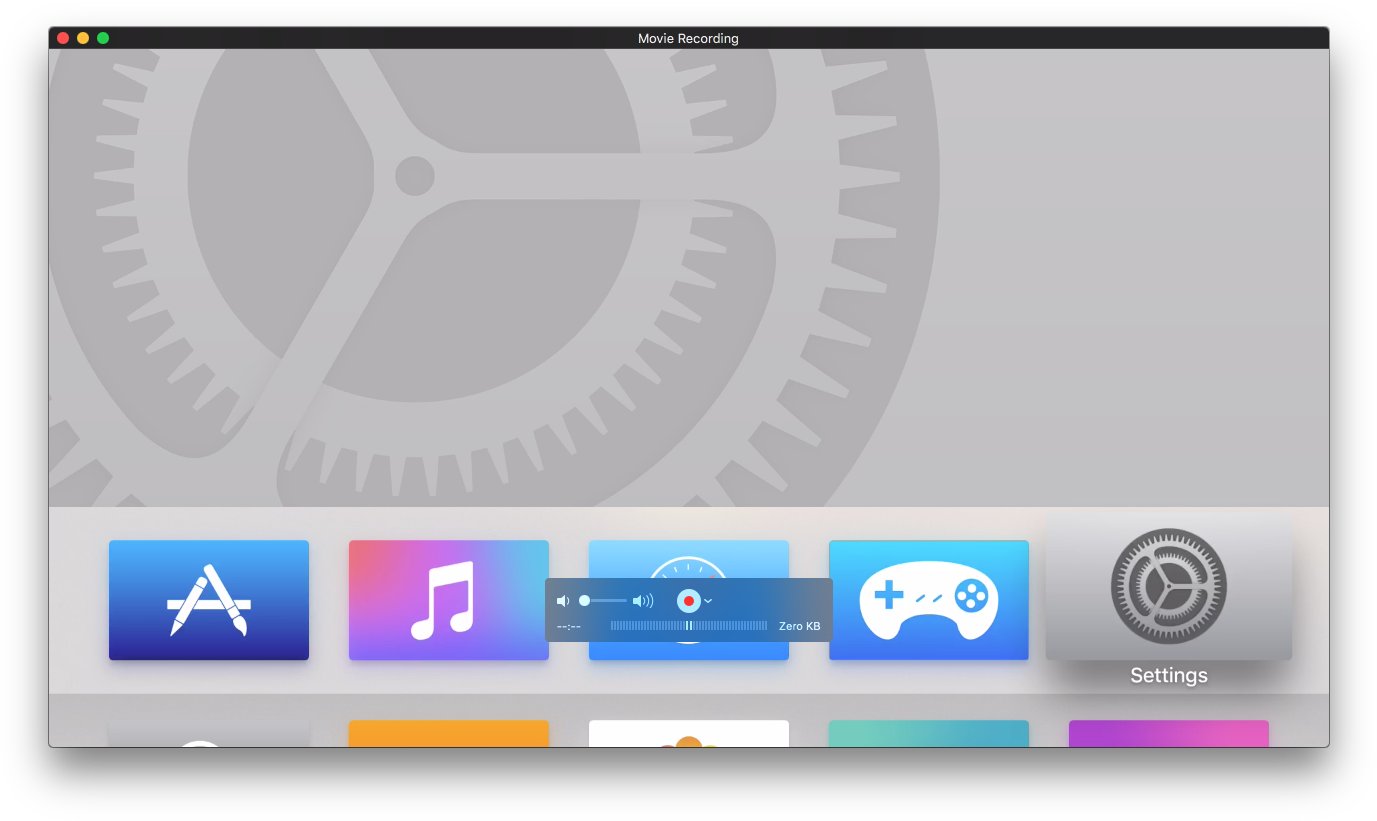
Task: Minimize the Movie Recording window
Action: click(83, 38)
